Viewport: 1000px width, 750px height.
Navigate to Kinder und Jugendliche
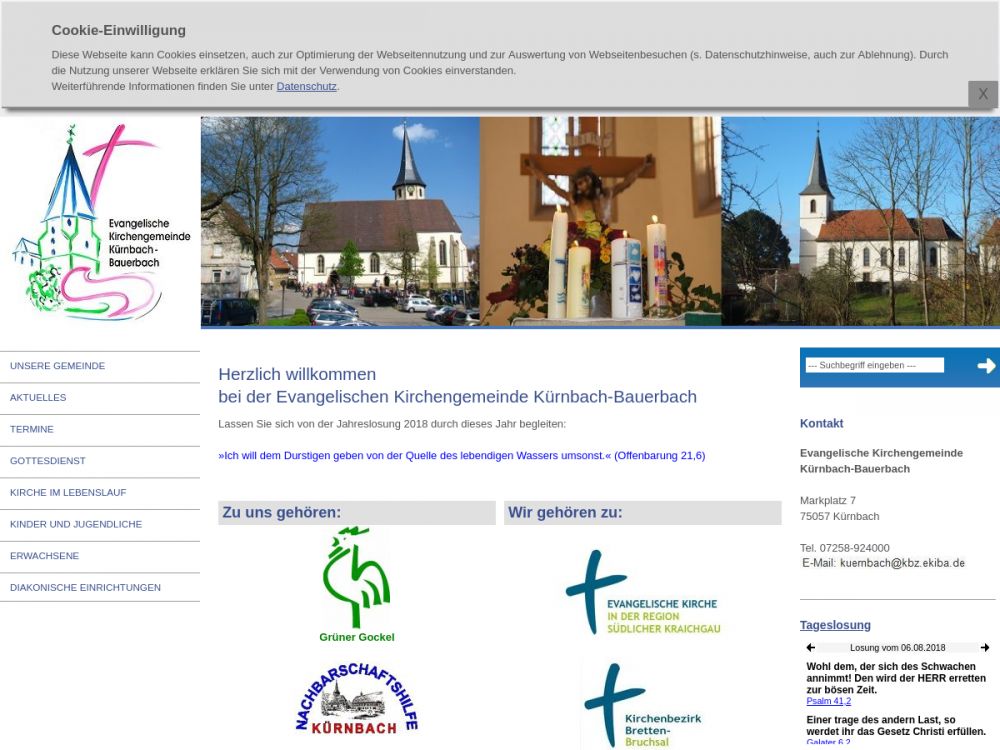[x=76, y=524]
